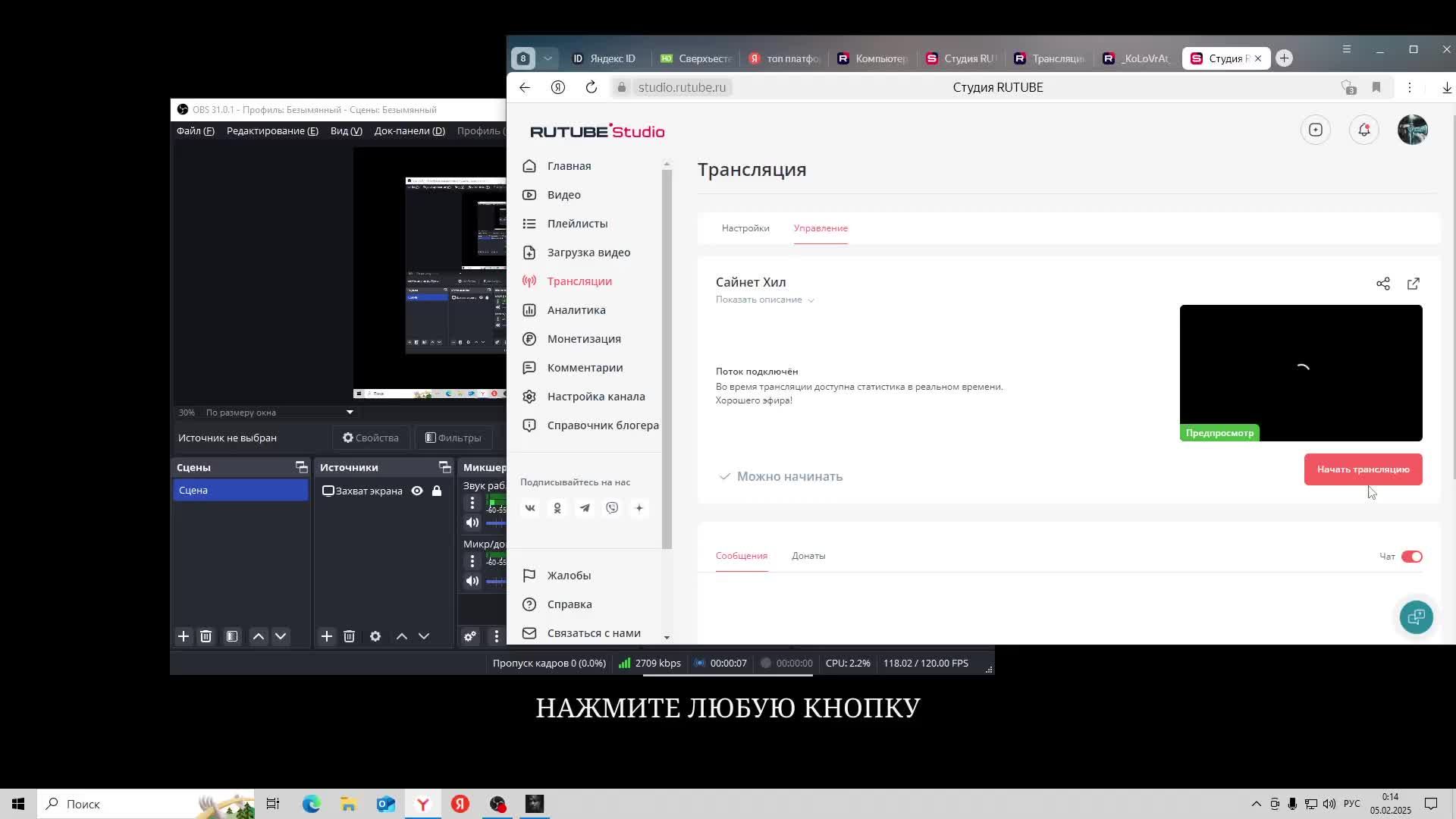1456x819 pixels.
Task: Hide Захват экрана source with eye icon
Action: coord(417,491)
